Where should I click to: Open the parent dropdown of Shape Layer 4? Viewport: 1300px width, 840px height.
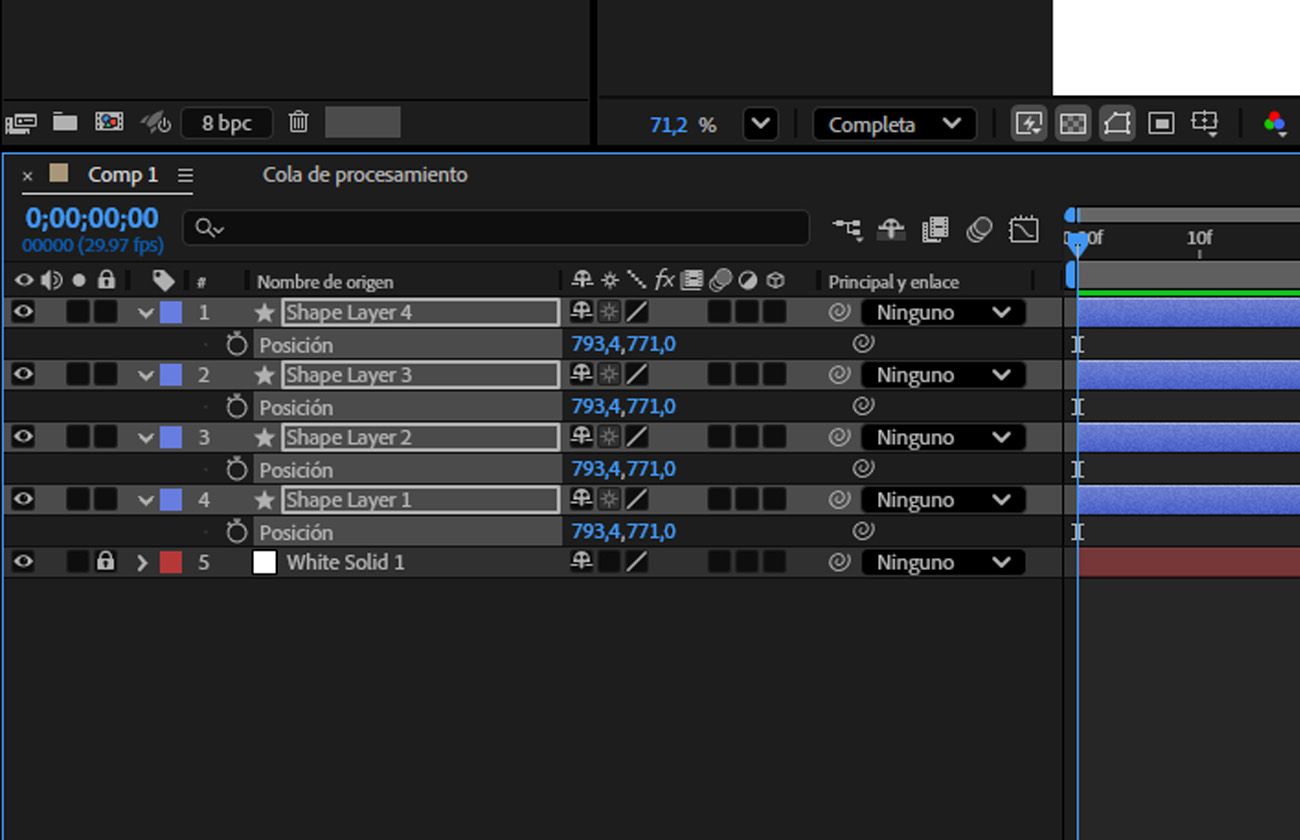click(943, 312)
